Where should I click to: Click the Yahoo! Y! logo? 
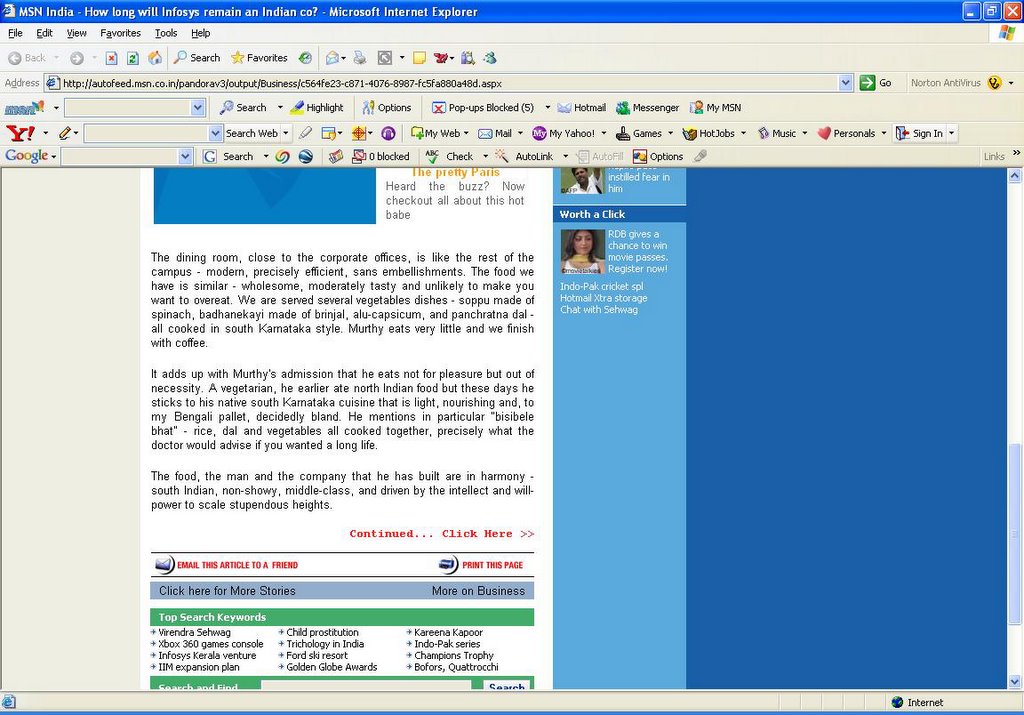pyautogui.click(x=20, y=133)
